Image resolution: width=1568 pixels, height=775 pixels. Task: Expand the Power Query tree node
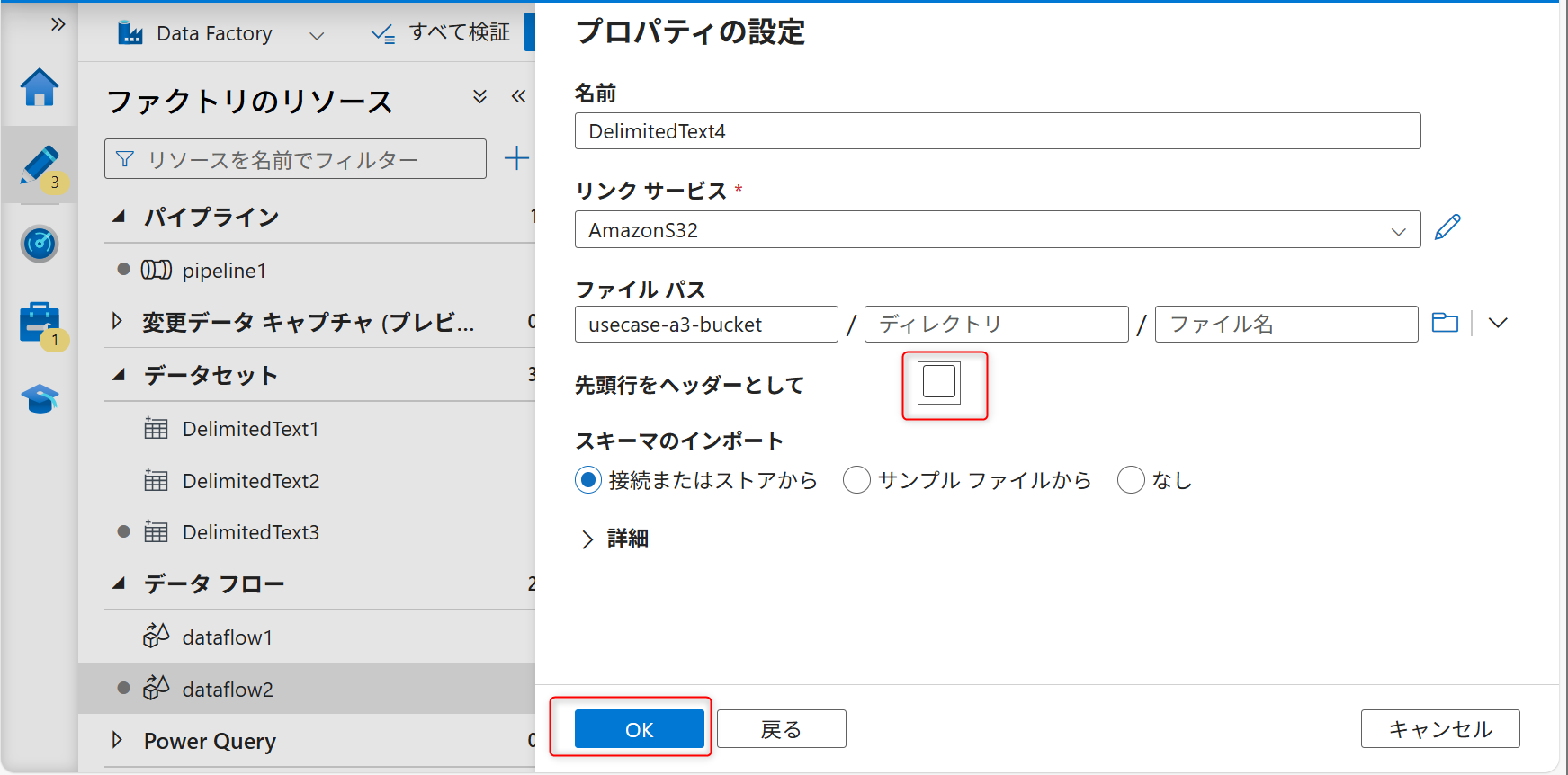[x=117, y=740]
